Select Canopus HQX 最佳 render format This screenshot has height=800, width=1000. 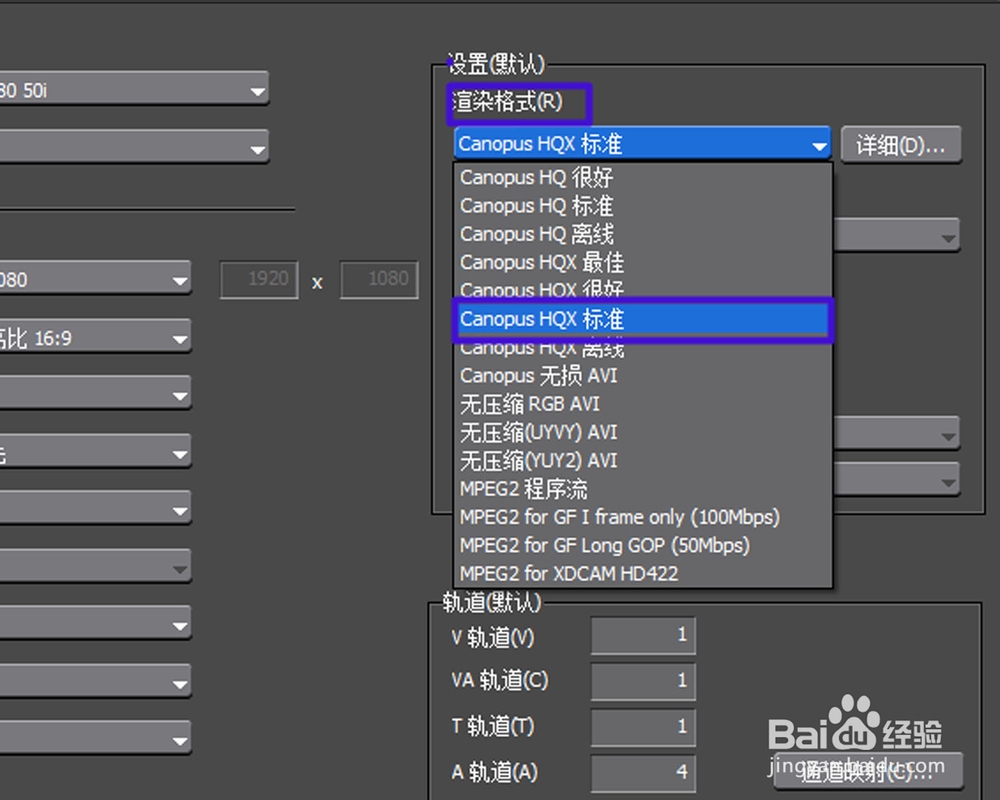(x=642, y=262)
